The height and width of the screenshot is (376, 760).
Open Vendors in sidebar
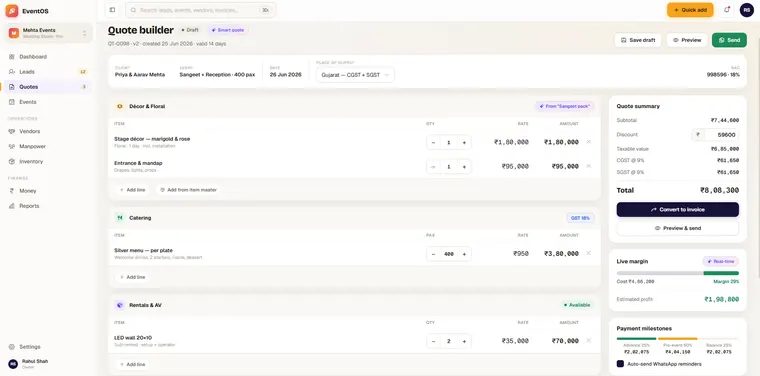pos(49,131)
